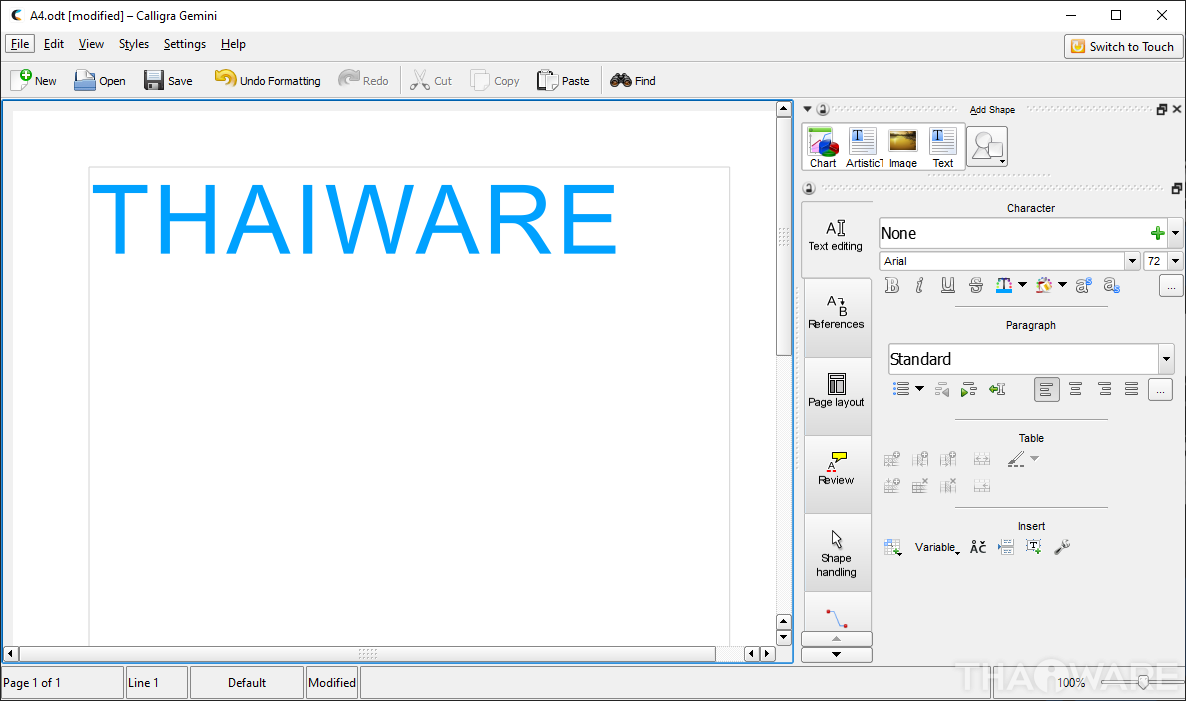Open background color dropdown arrow
The width and height of the screenshot is (1186, 701).
(x=1062, y=285)
